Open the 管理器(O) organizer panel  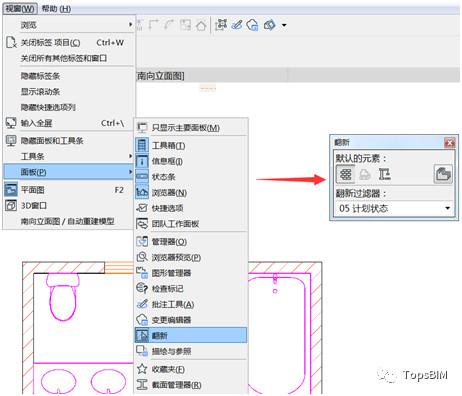pos(191,241)
